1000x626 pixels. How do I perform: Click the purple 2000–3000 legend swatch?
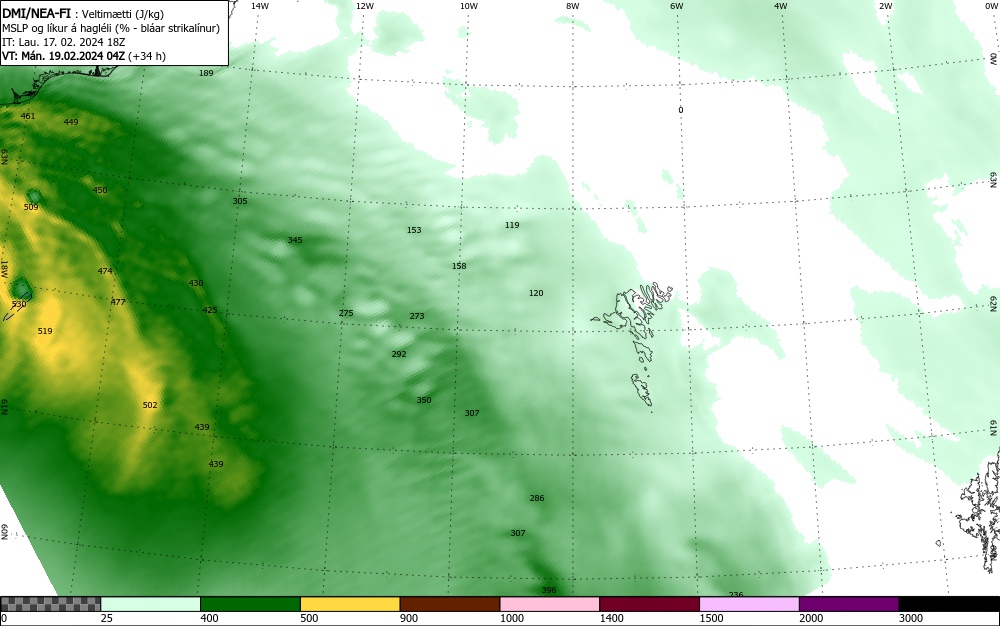pyautogui.click(x=849, y=604)
